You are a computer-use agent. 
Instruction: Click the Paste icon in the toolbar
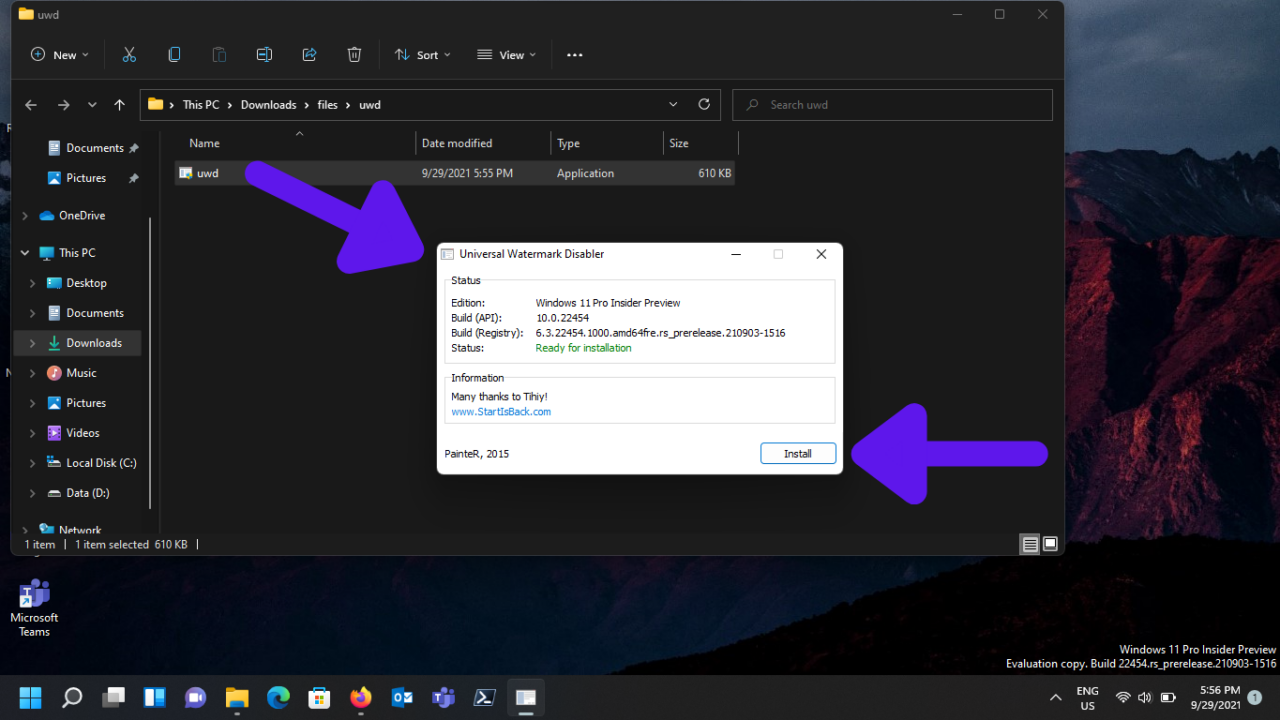pos(219,54)
